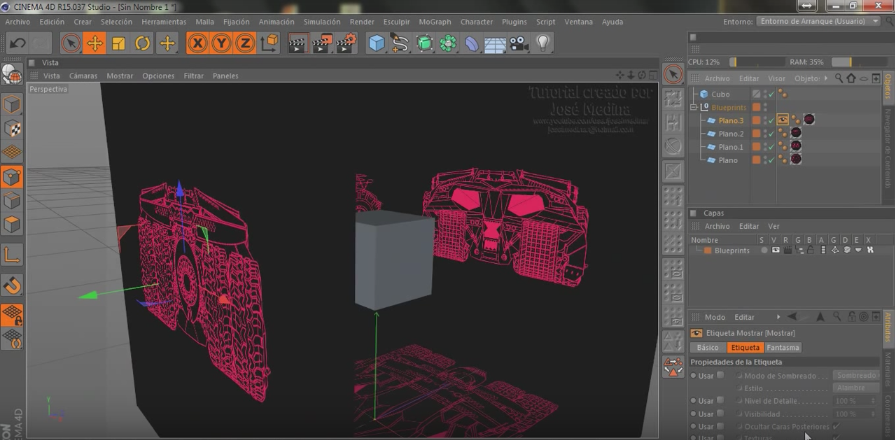Toggle the X axis lock
This screenshot has width=895, height=440.
(x=197, y=42)
